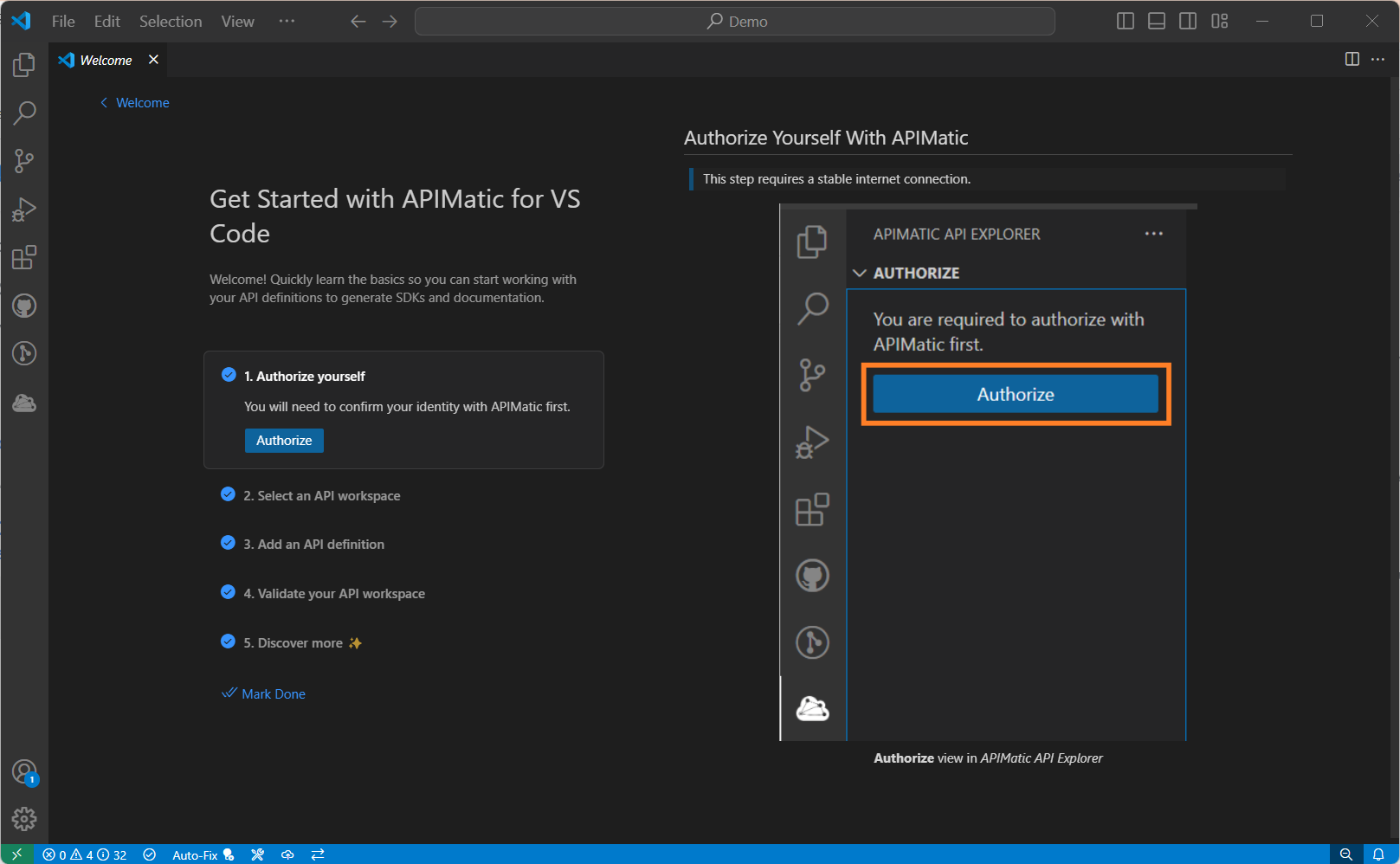The image size is (1400, 864).
Task: Open notifications bell in status bar
Action: pos(1378,854)
